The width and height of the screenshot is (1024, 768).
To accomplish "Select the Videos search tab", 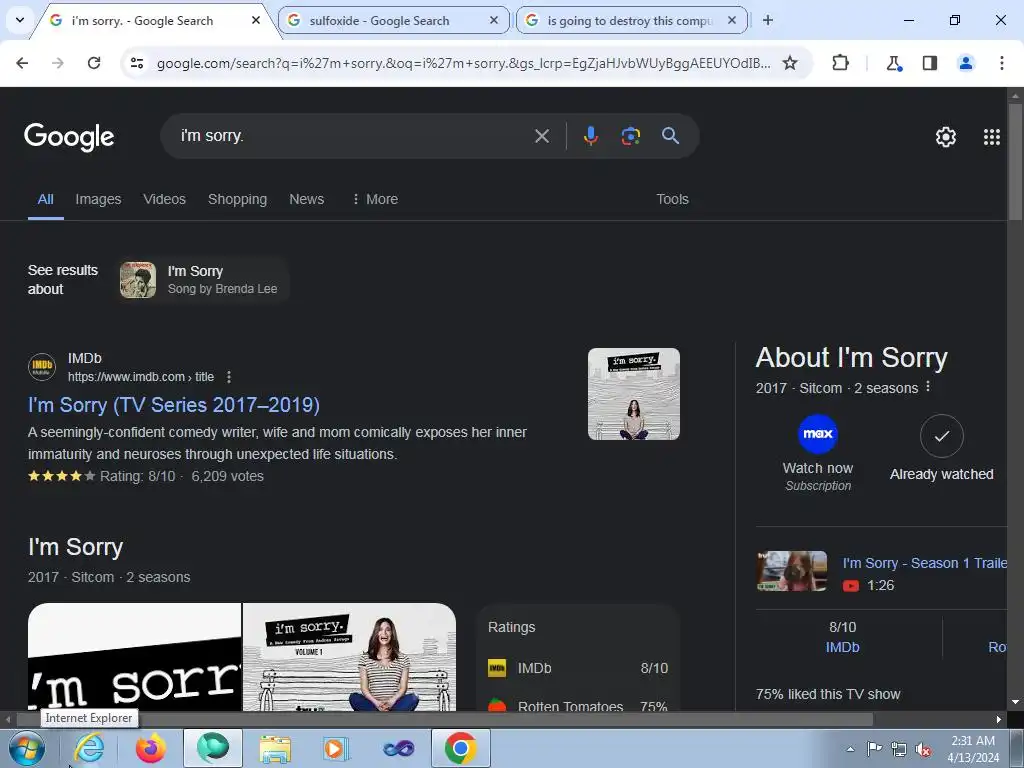I will 165,199.
